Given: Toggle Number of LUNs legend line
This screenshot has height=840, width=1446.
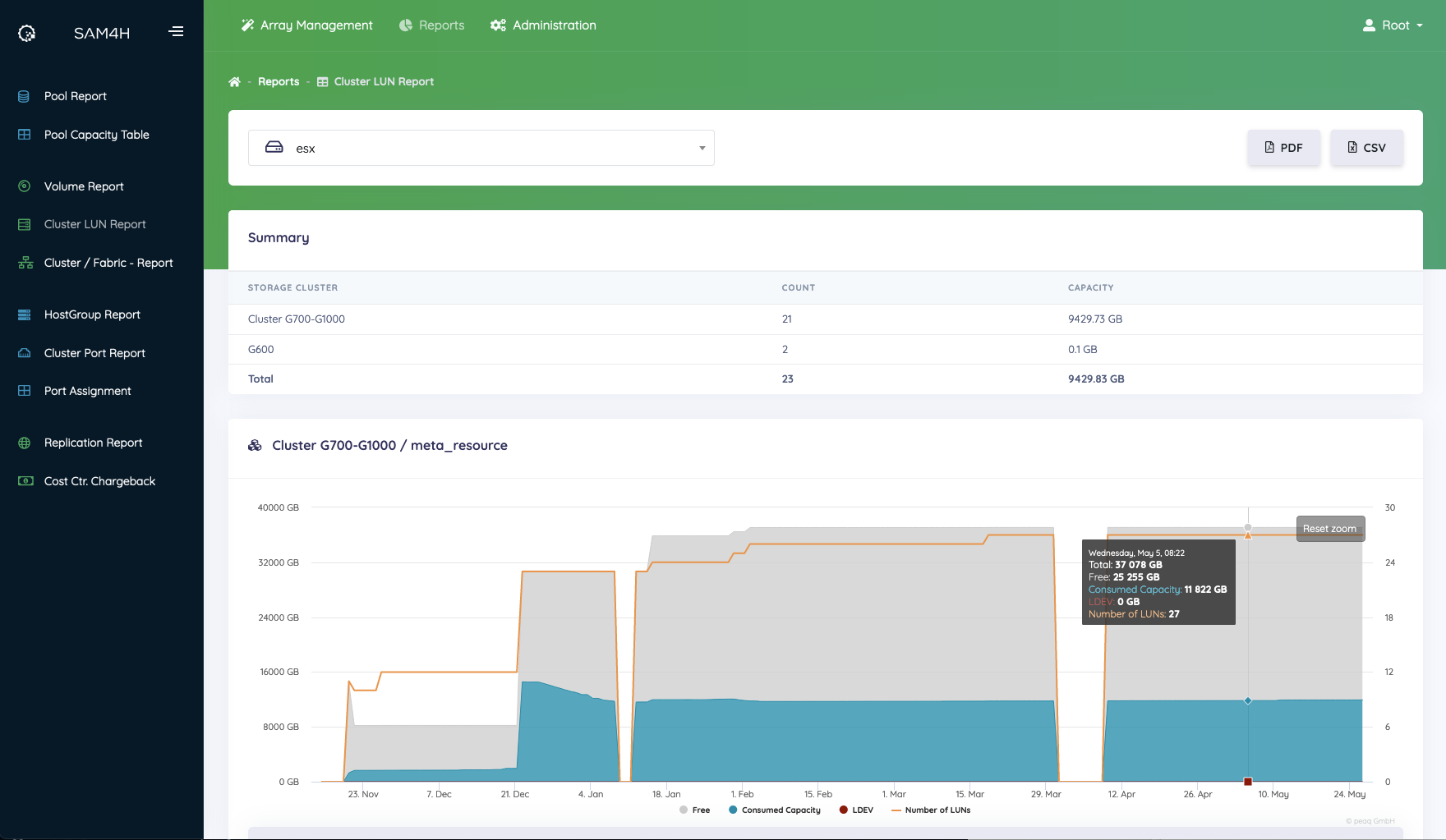Looking at the screenshot, I should (931, 810).
